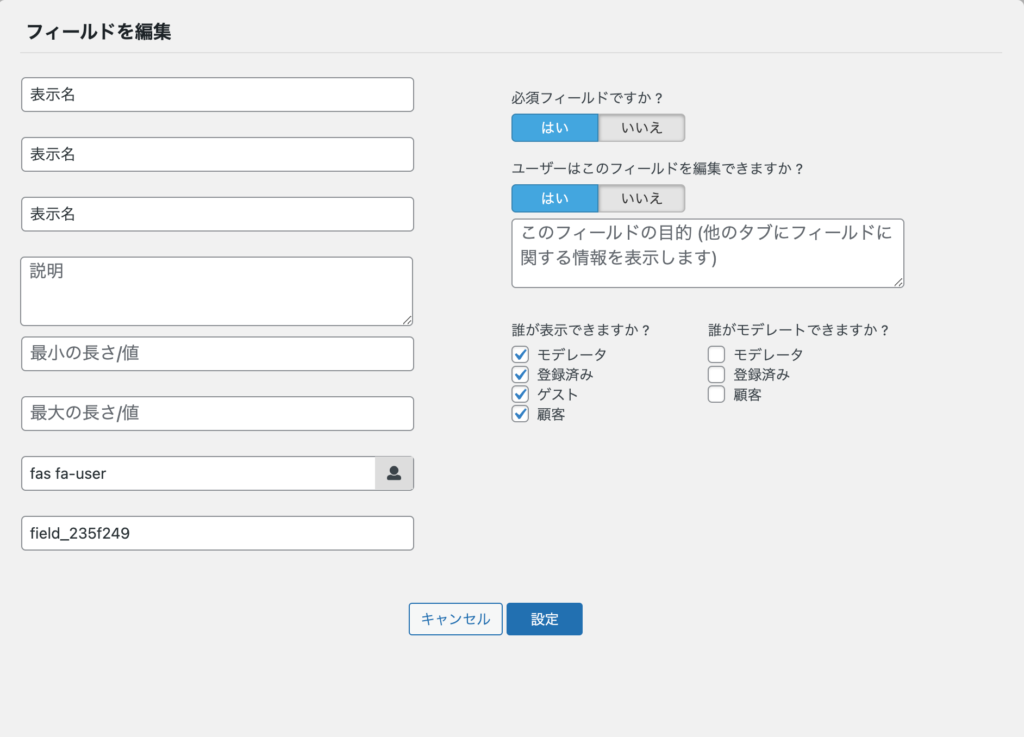This screenshot has height=737, width=1024.
Task: Select いいえ for 必須フィールドですか
Action: click(641, 128)
